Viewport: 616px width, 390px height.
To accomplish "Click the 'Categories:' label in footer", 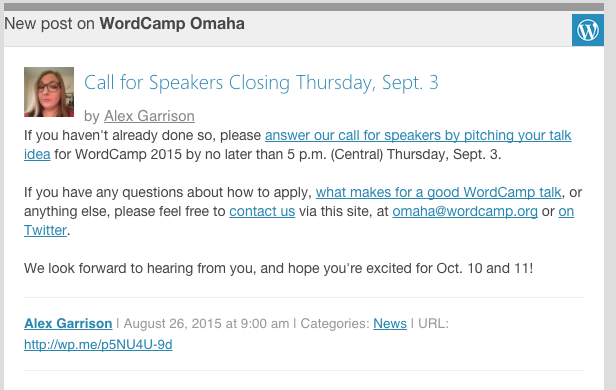I will point(335,324).
